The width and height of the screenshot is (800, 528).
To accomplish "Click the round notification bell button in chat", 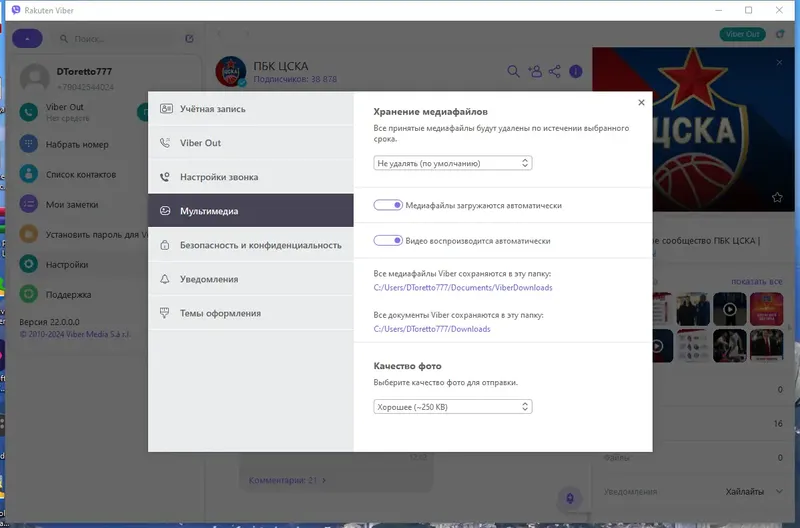I will pos(570,498).
